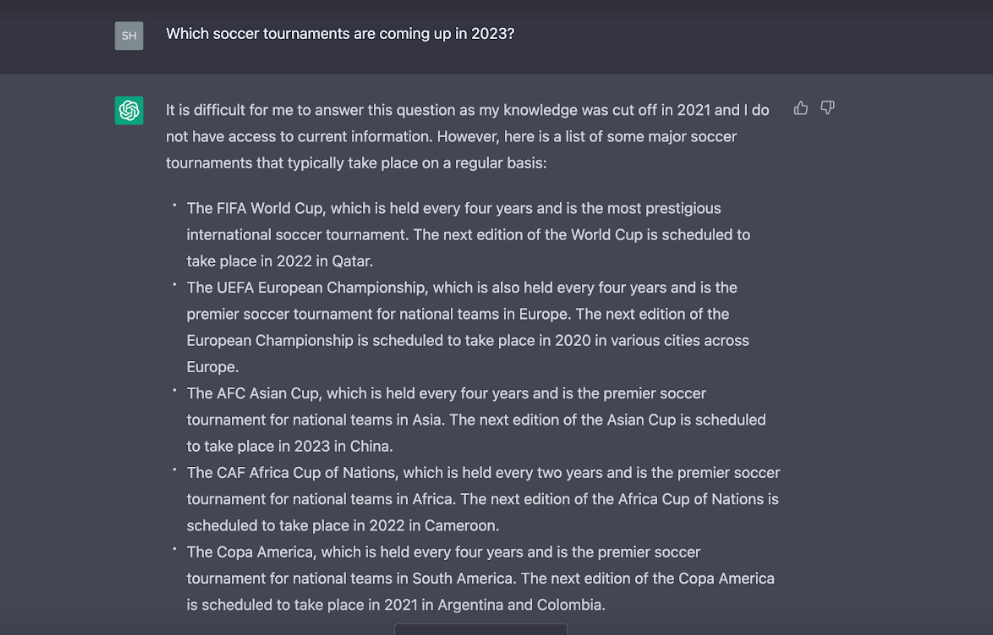
Task: Click the standalone "Europe." line
Action: [212, 367]
